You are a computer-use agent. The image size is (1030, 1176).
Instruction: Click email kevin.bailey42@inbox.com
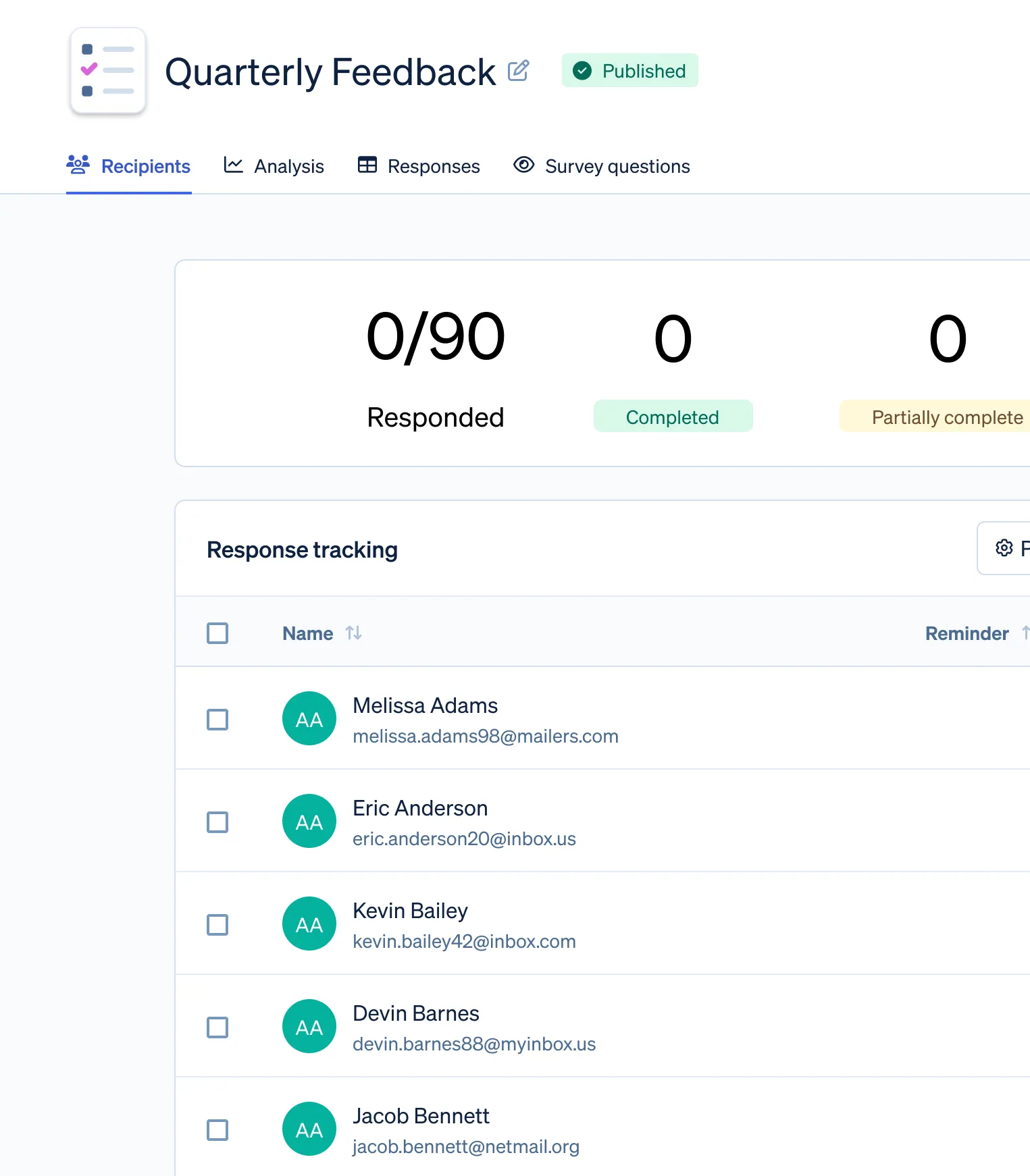pos(465,941)
